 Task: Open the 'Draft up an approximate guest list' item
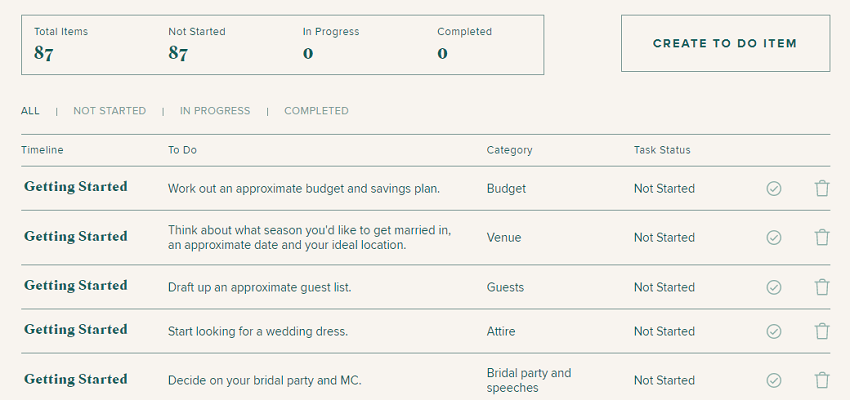259,287
